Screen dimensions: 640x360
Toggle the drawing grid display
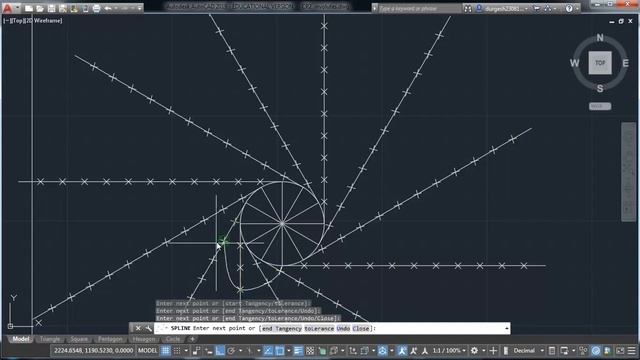coord(165,351)
